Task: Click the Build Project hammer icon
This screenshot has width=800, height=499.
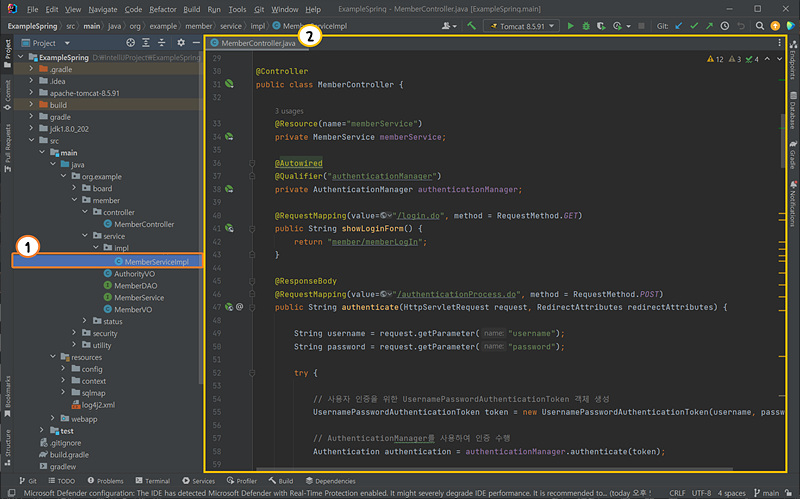Action: (x=471, y=26)
